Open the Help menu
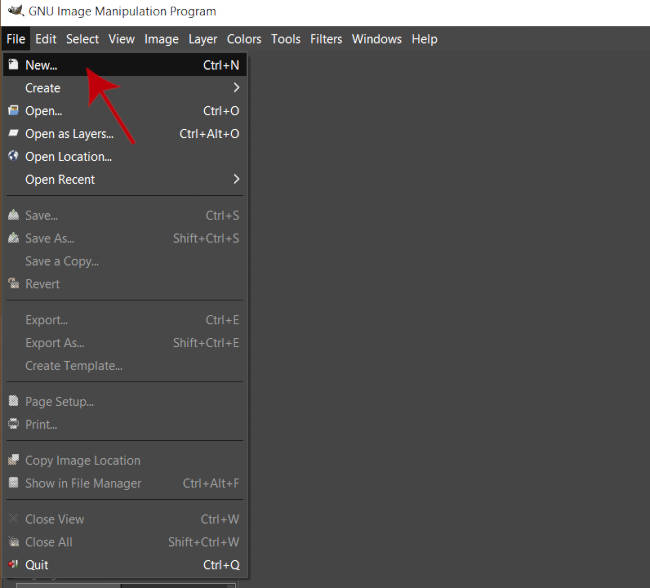Viewport: 650px width, 588px height. click(424, 39)
